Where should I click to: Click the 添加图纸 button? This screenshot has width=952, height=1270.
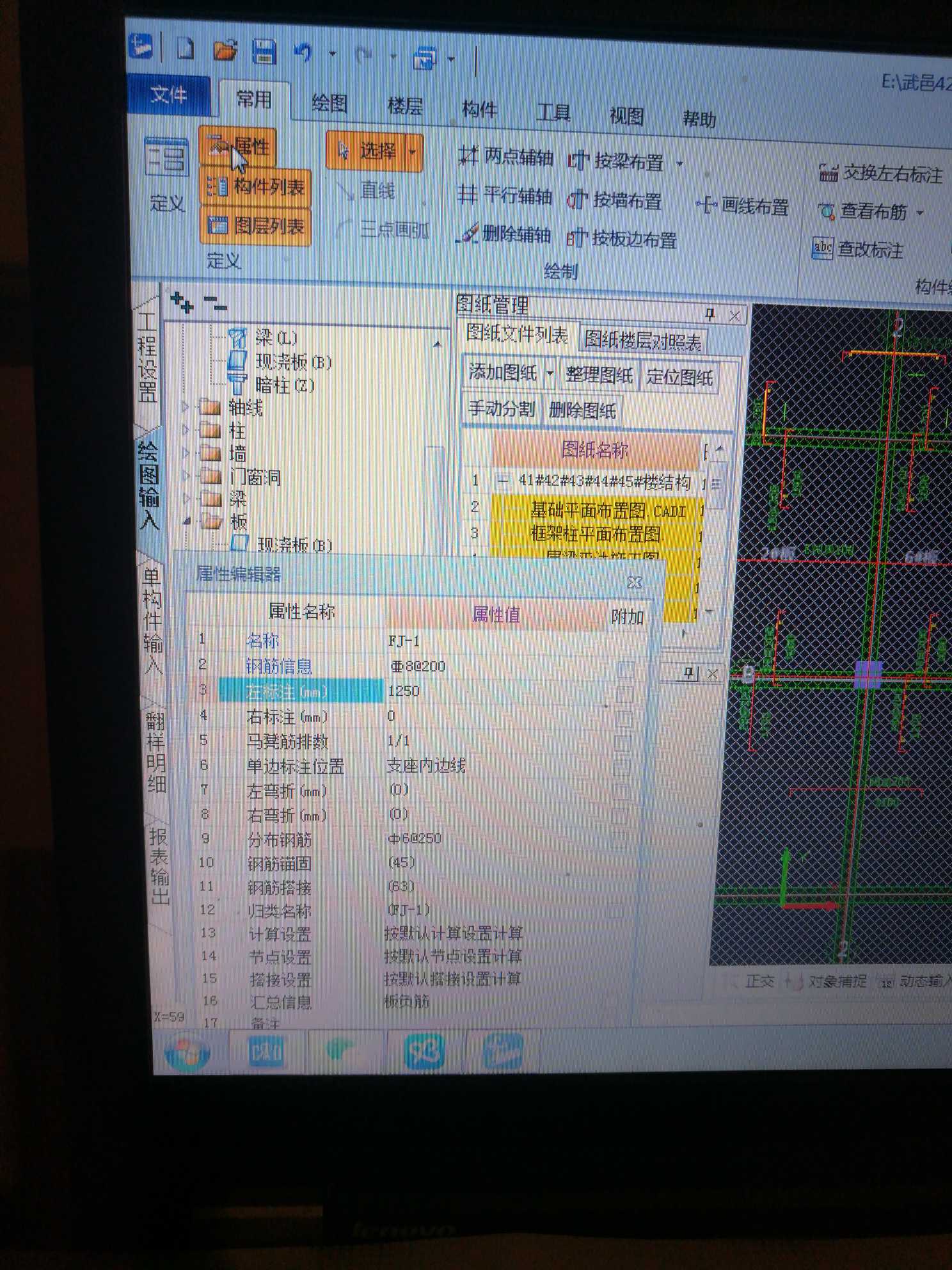(x=504, y=373)
